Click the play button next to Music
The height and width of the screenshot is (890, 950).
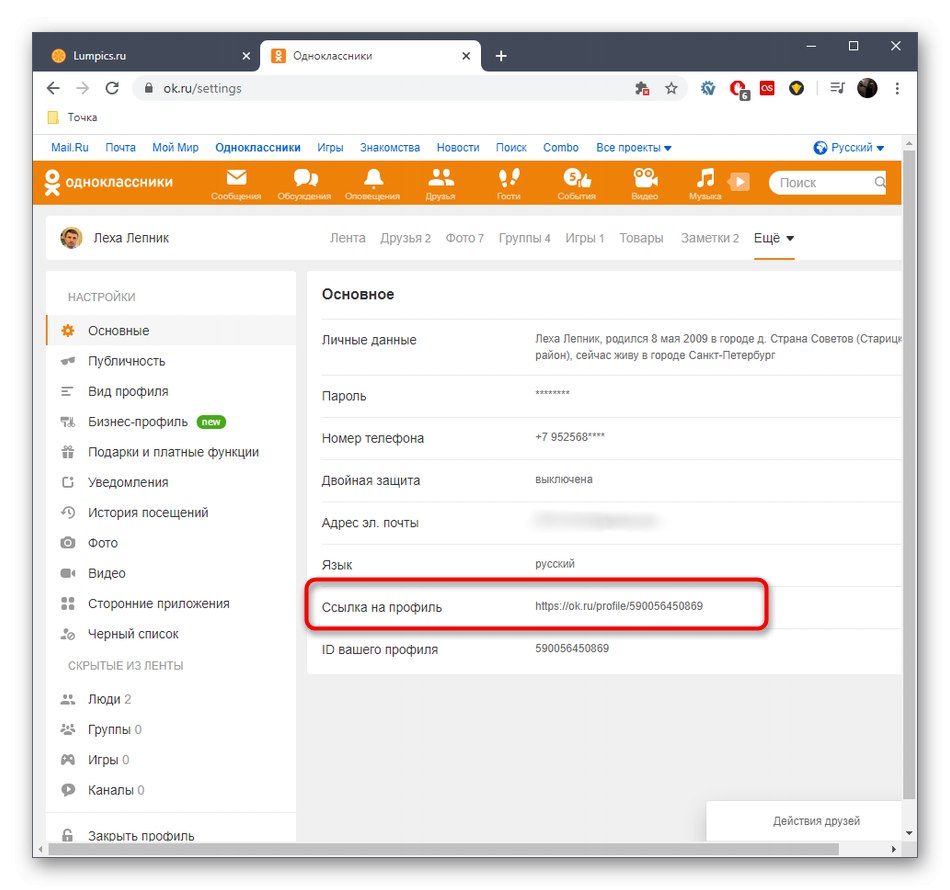coord(739,182)
